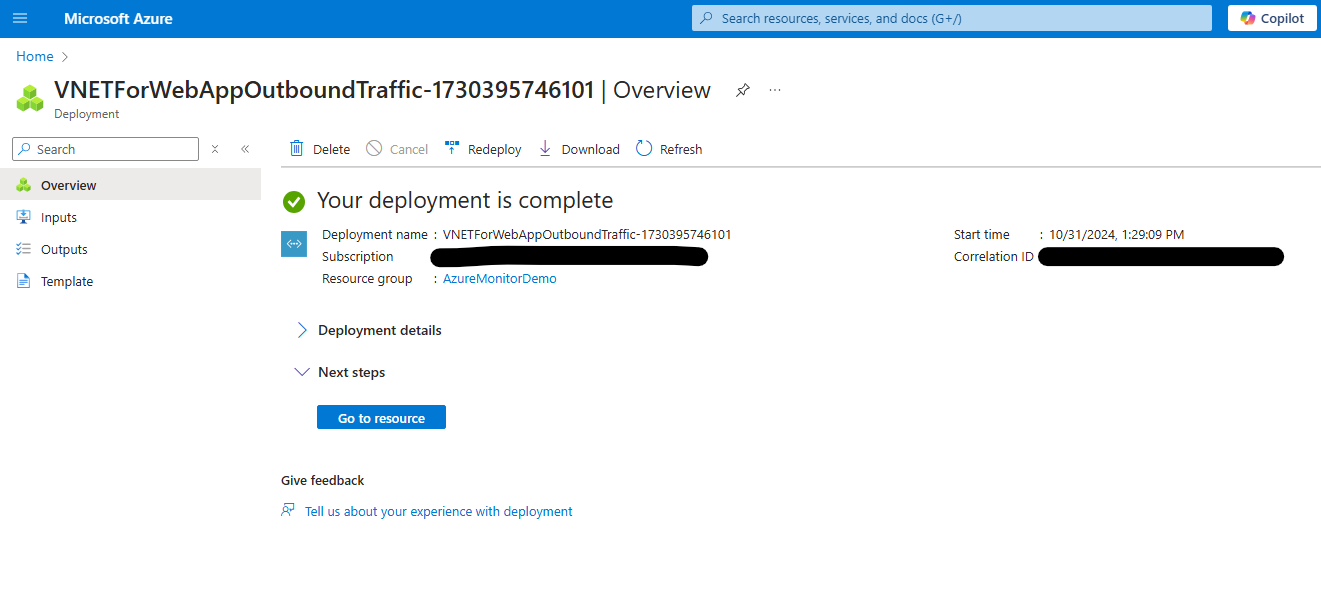Image resolution: width=1321 pixels, height=605 pixels.
Task: Open the ellipsis more options menu
Action: point(775,90)
